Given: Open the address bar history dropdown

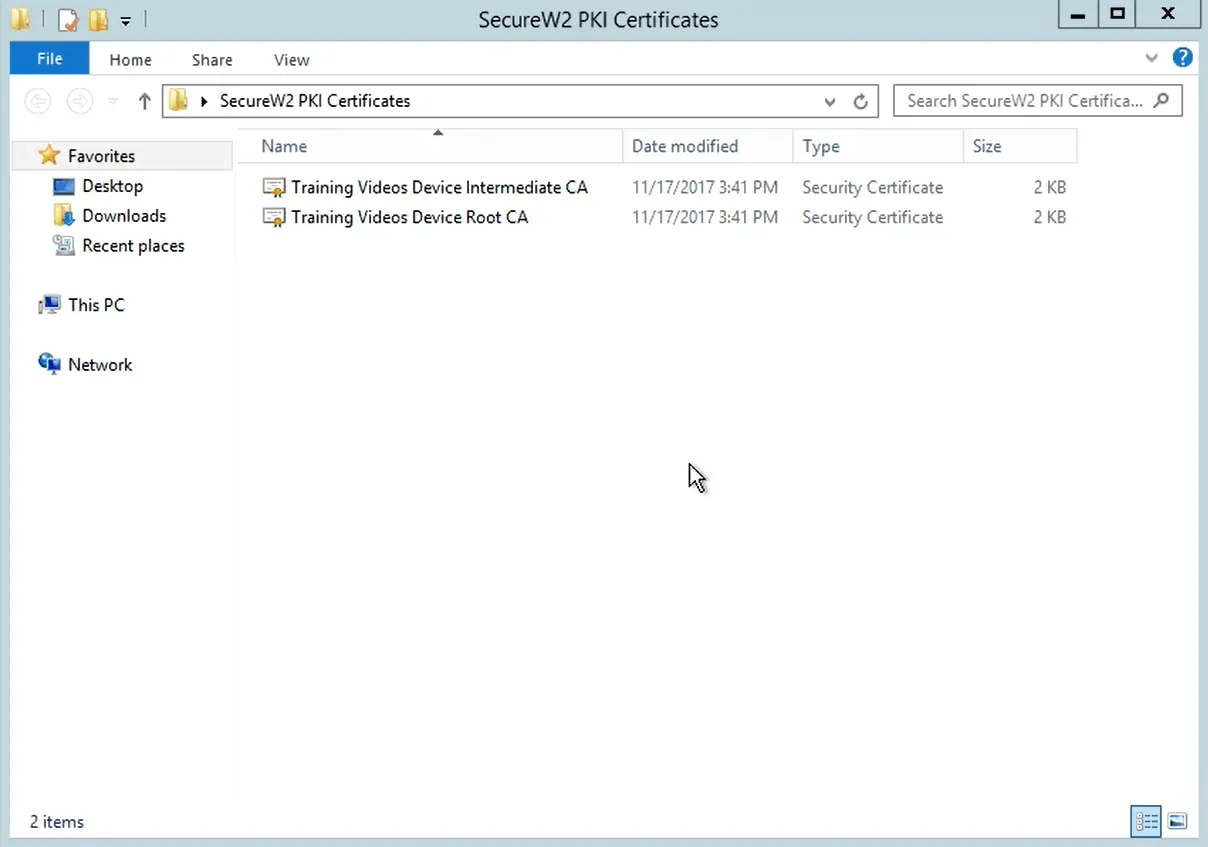Looking at the screenshot, I should 830,101.
